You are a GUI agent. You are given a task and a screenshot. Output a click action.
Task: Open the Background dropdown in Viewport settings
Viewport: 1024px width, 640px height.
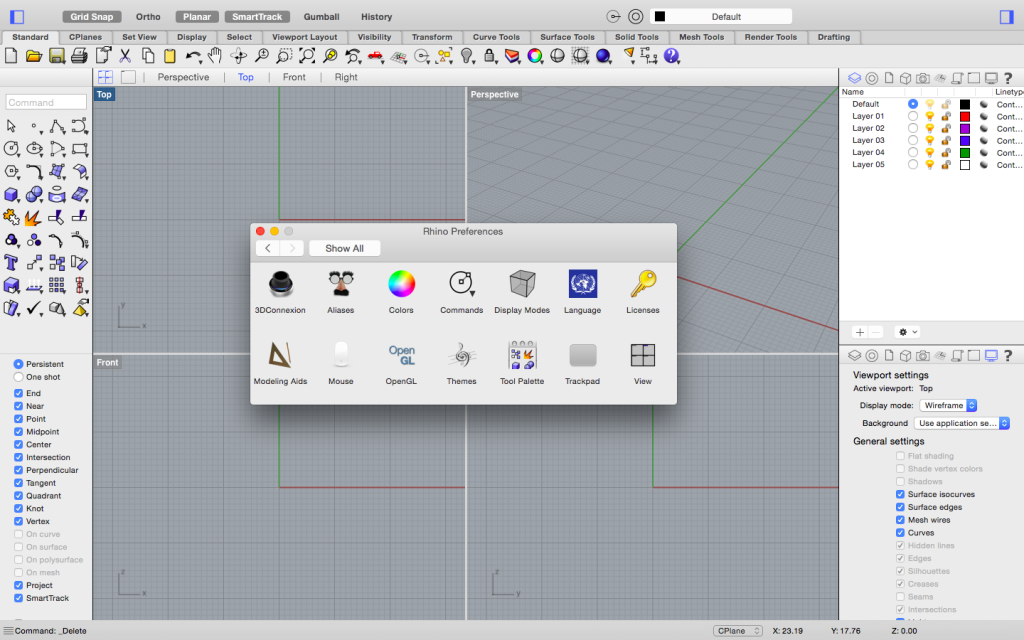coord(962,423)
